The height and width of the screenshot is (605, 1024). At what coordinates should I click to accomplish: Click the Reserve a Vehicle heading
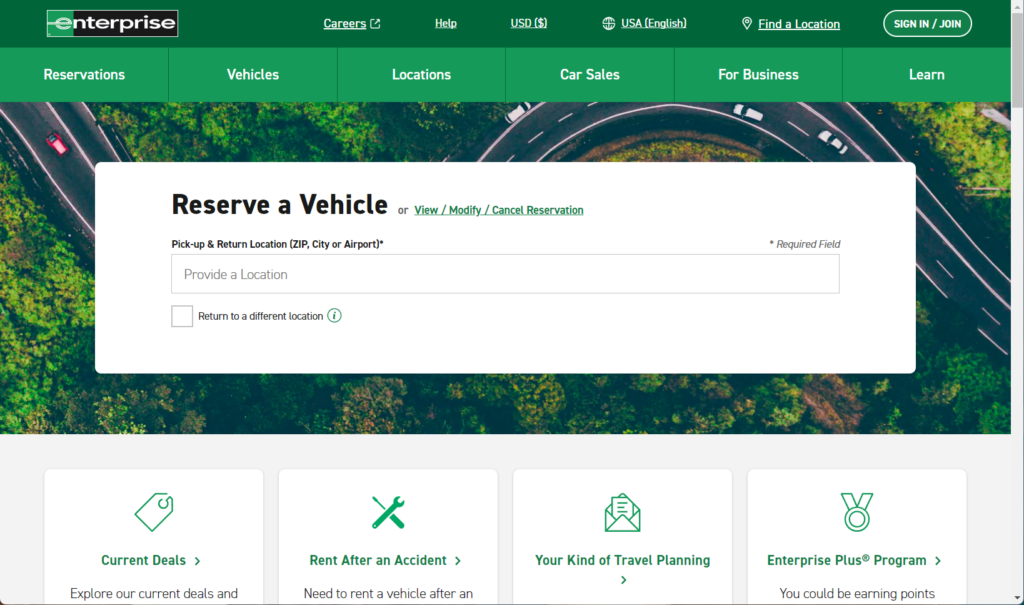[x=280, y=204]
